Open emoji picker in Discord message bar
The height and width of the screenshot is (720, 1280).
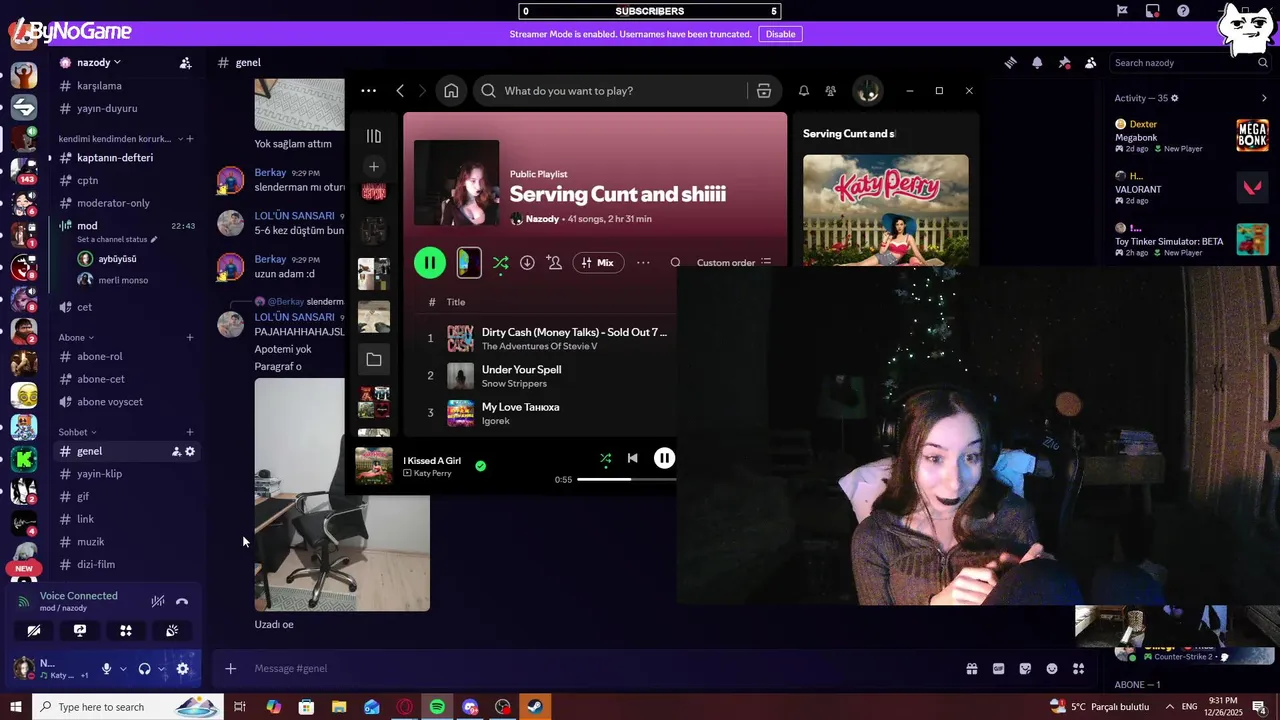[1052, 669]
